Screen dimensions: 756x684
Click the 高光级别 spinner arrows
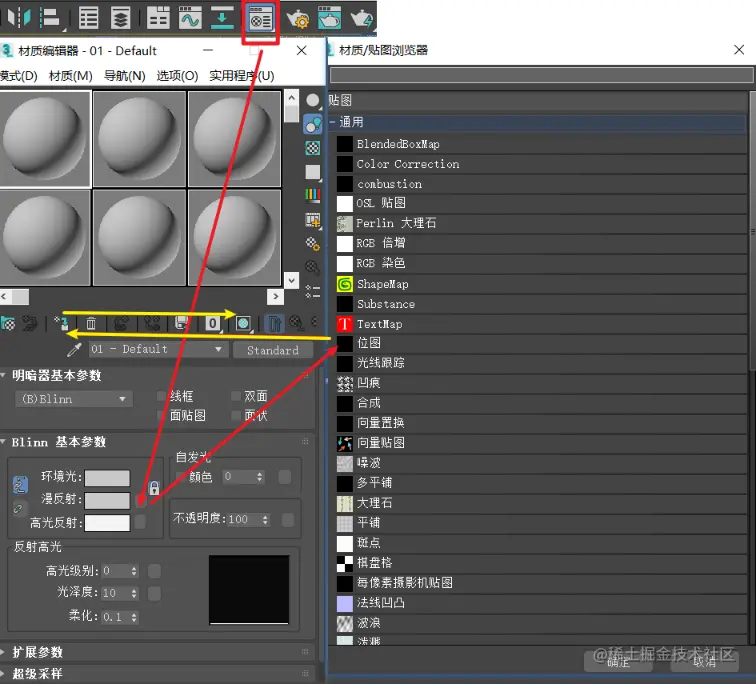point(134,571)
